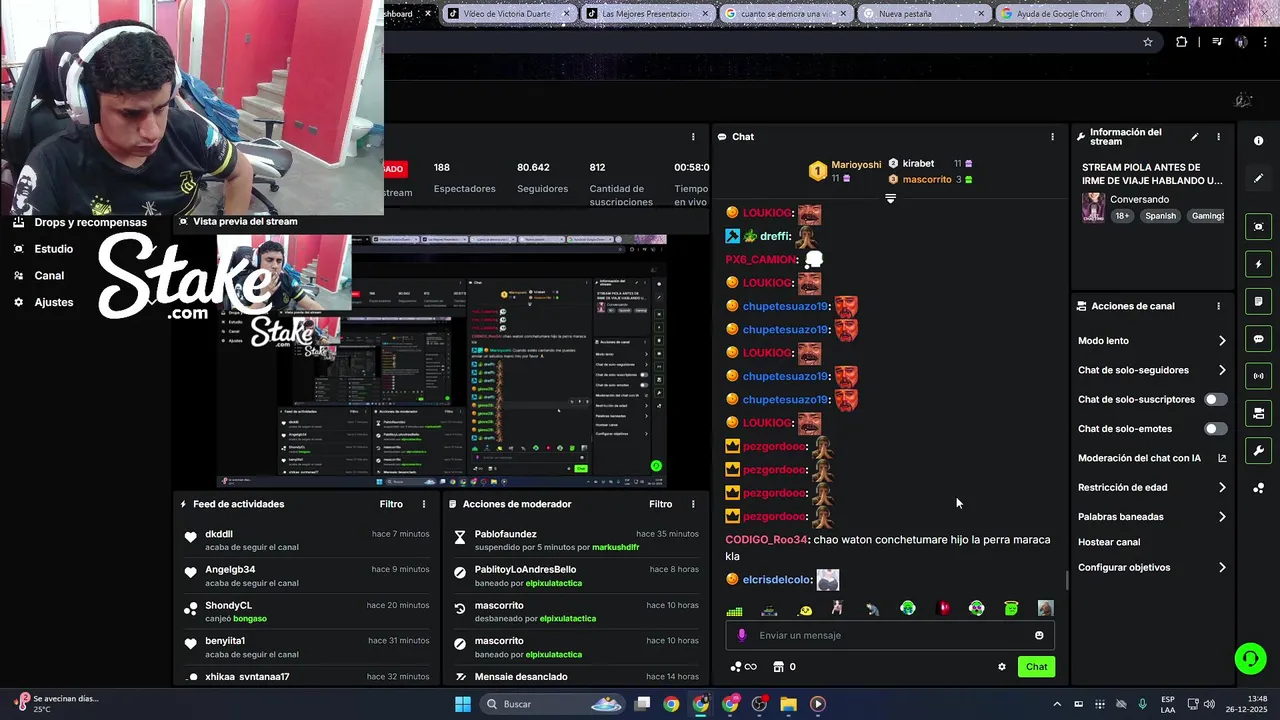Click moderator link markushdlfr
Screen dimensions: 1280x720
[615, 547]
